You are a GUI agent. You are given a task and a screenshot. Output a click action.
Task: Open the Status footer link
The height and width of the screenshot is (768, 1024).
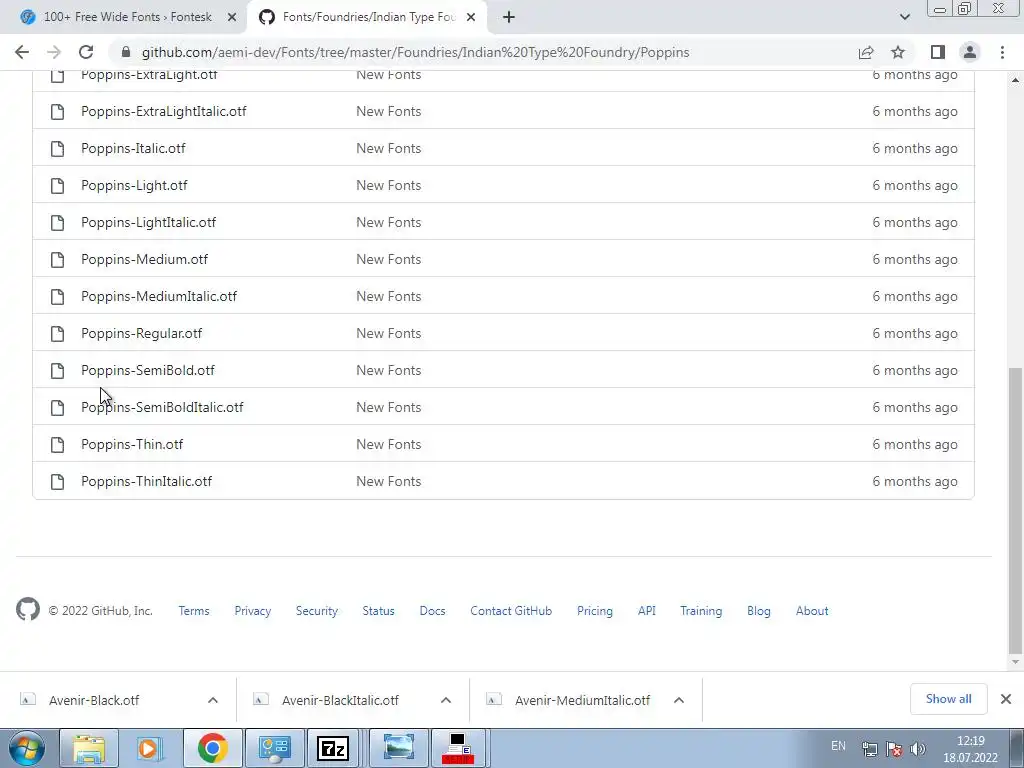point(379,611)
